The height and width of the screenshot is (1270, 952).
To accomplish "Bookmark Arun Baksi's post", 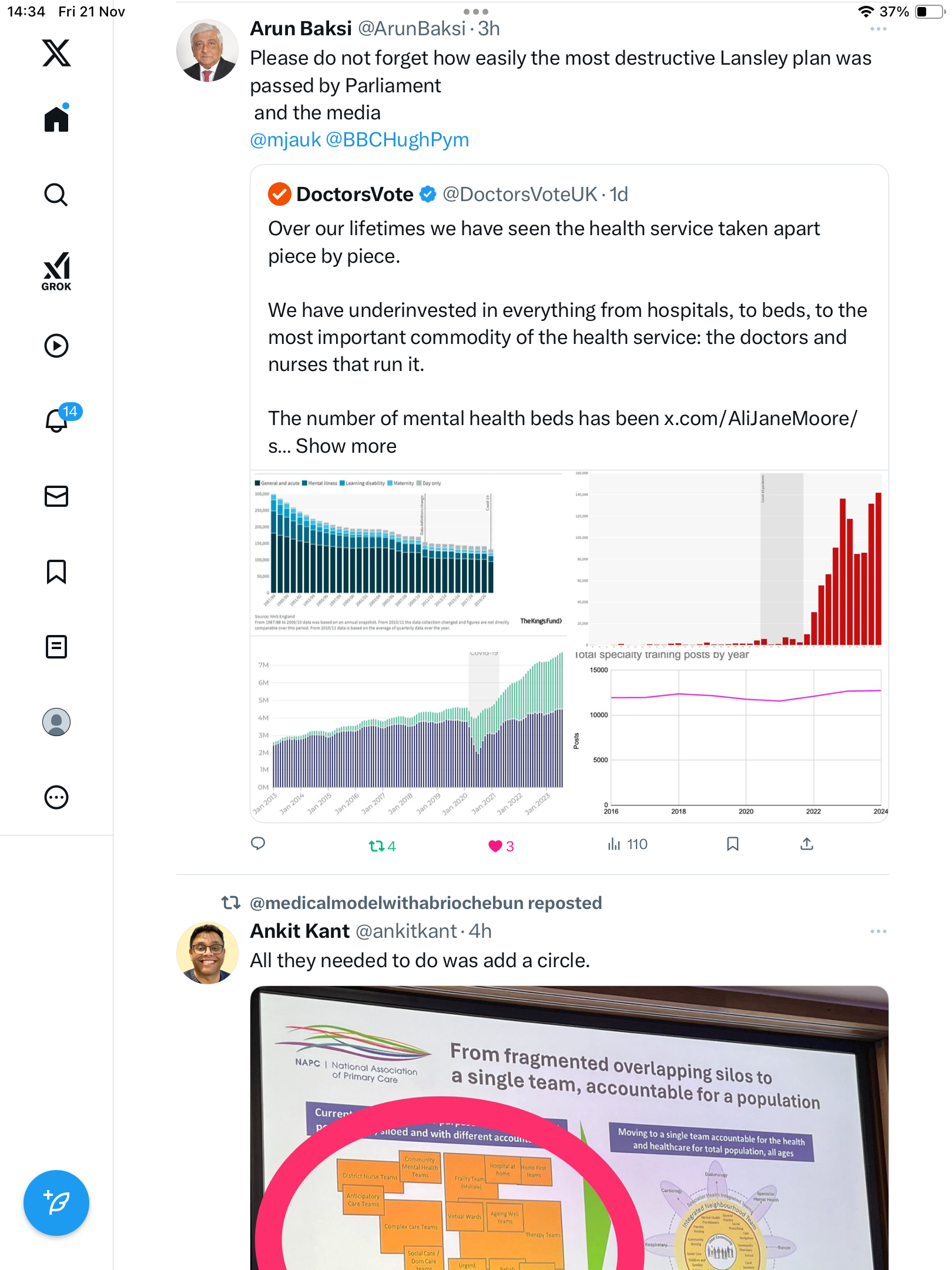I will click(732, 844).
